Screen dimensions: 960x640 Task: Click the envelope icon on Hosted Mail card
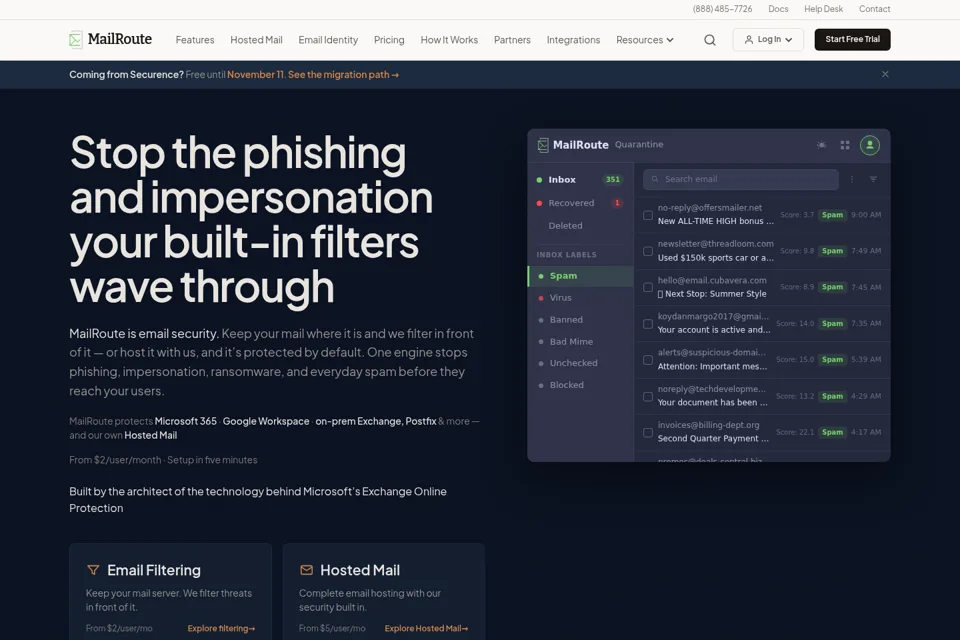click(x=307, y=570)
